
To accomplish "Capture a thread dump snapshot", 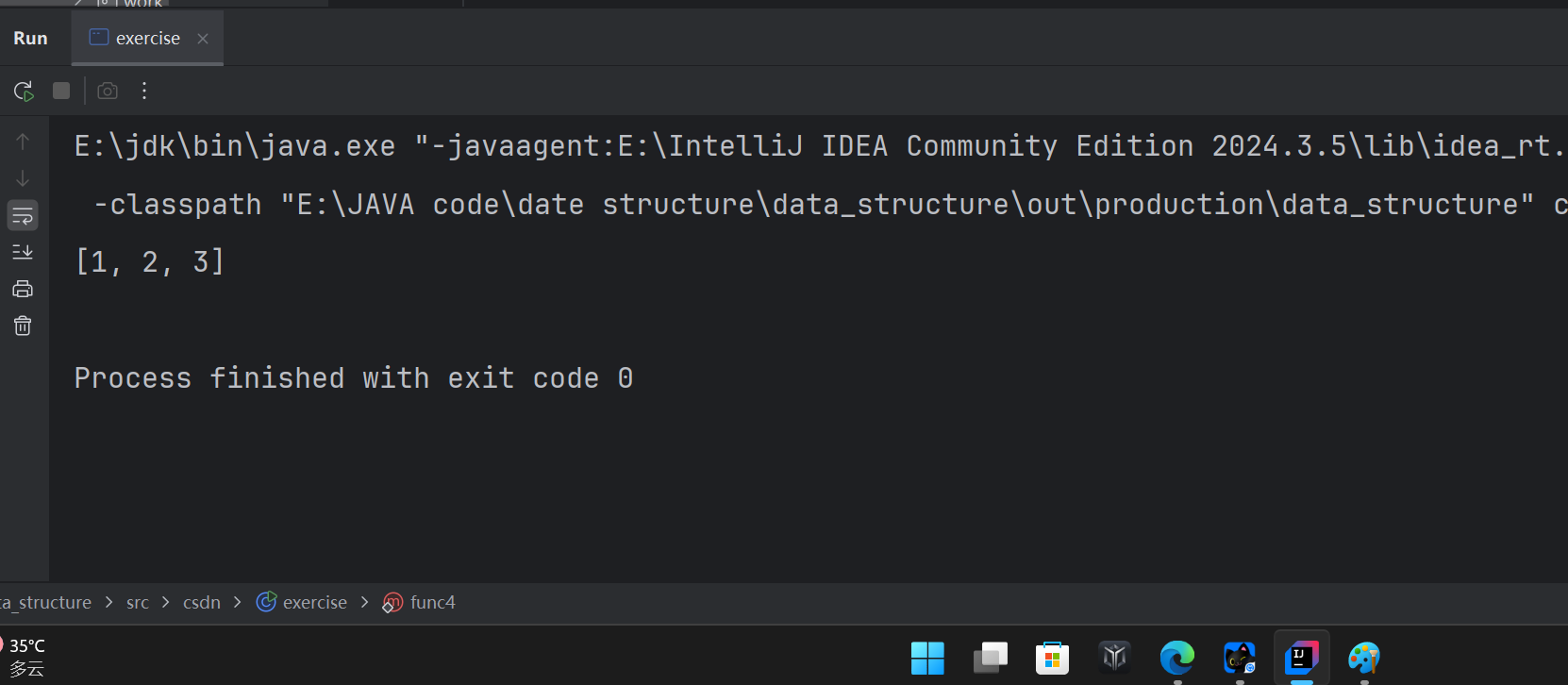I will tap(108, 91).
